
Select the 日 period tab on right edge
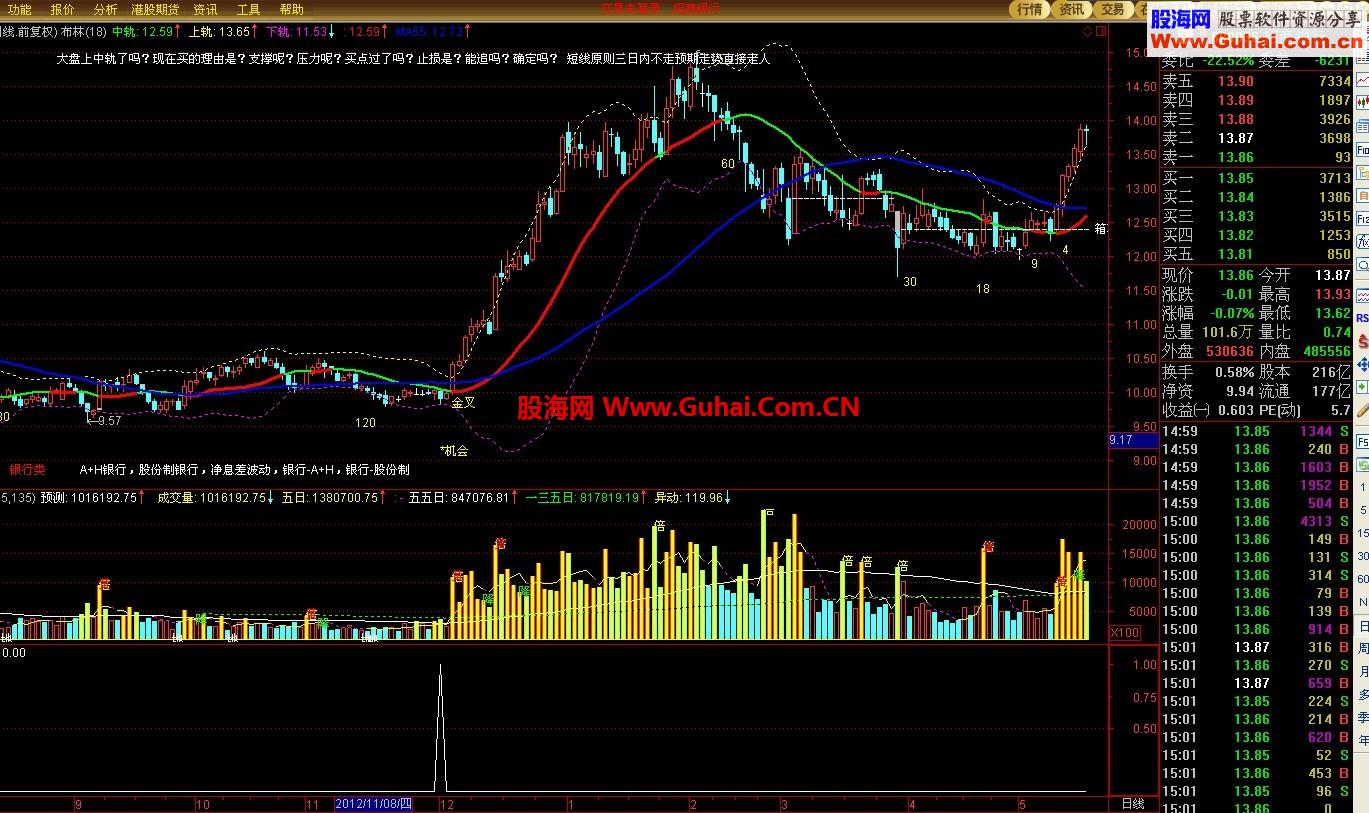pyautogui.click(x=1363, y=627)
